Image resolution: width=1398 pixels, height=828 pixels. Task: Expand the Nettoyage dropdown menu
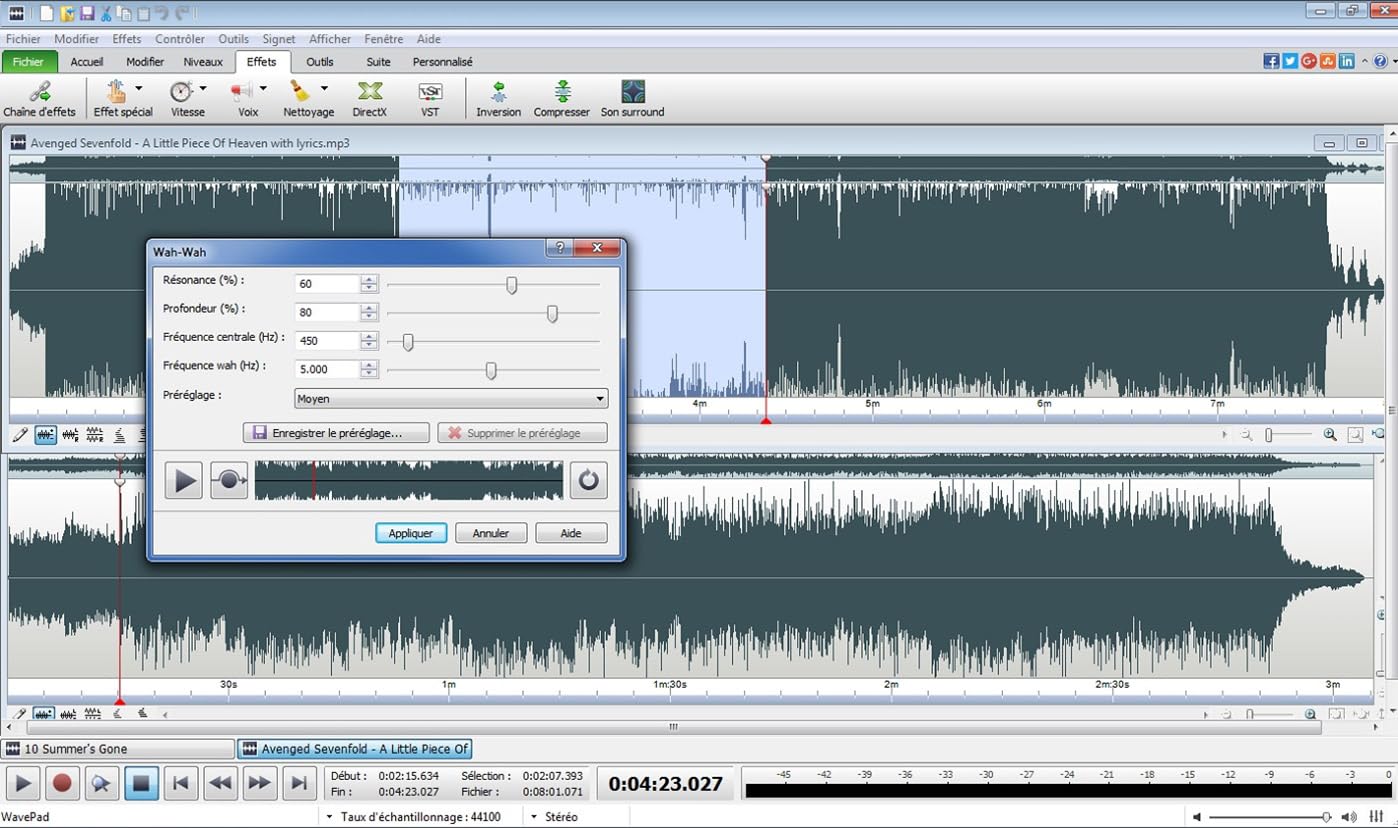324,89
